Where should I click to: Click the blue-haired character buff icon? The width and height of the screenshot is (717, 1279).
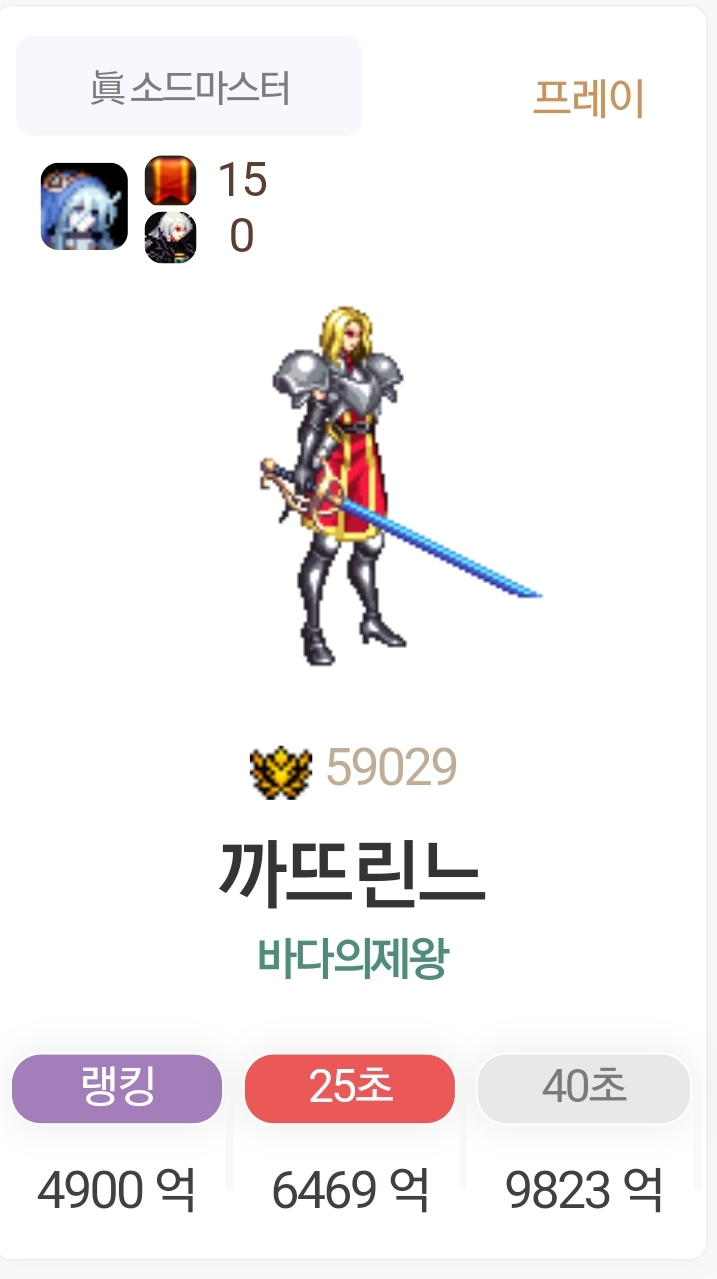84,206
